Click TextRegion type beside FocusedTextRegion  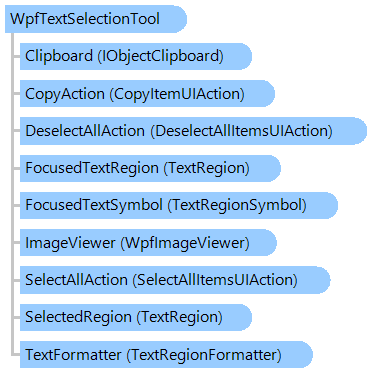pos(207,168)
